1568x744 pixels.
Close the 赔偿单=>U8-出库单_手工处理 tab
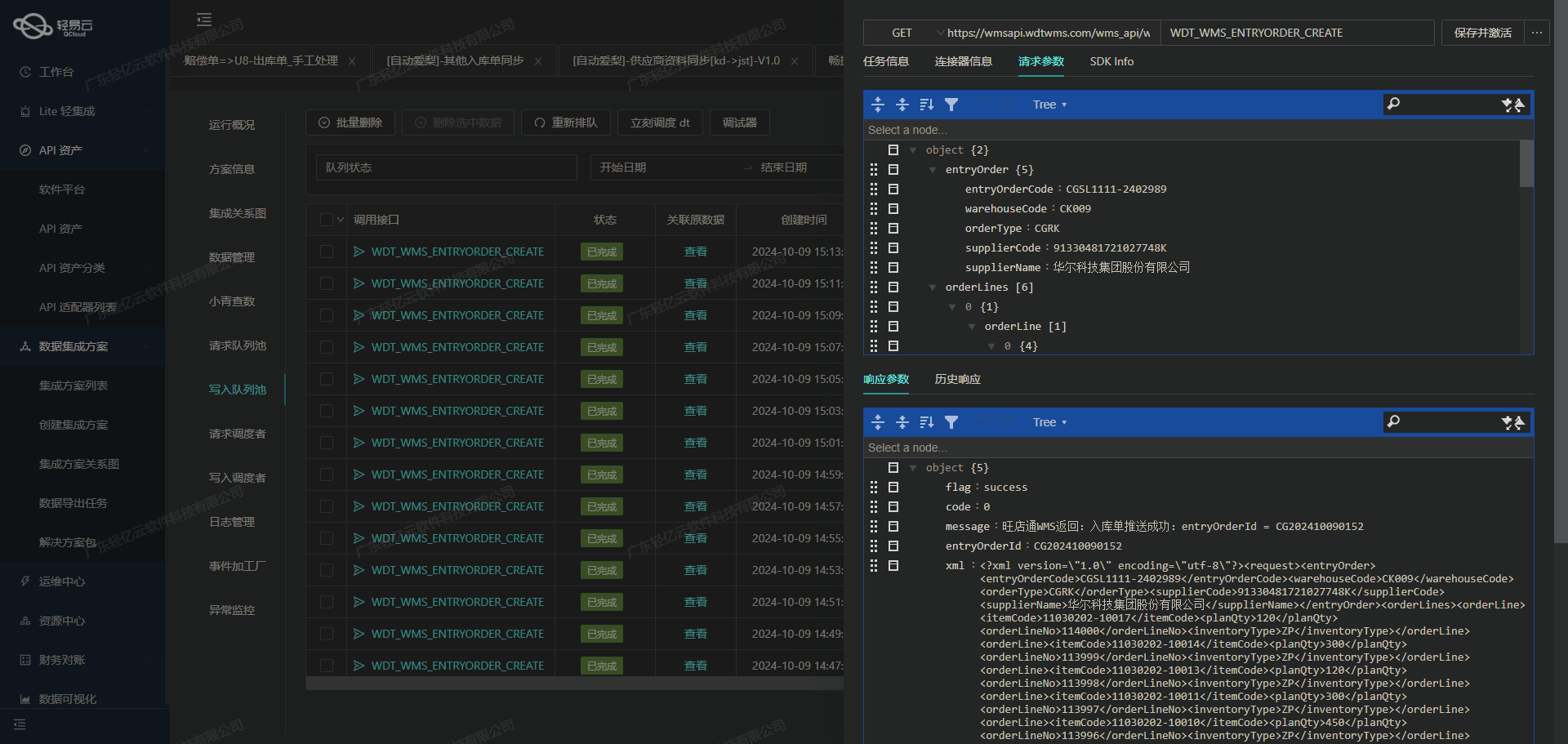click(352, 61)
